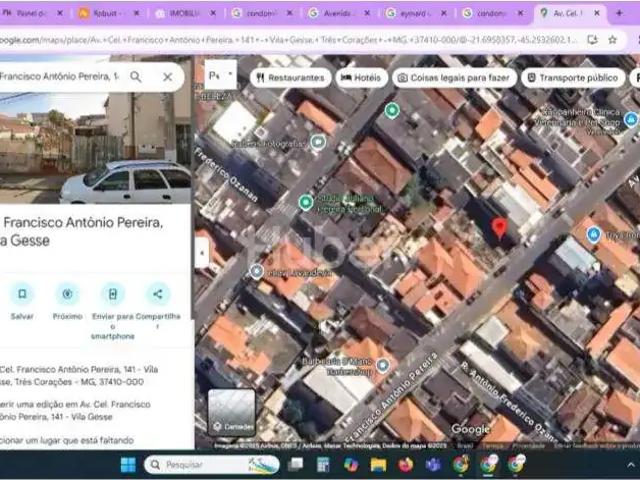The height and width of the screenshot is (480, 640).
Task: Collapse the side panel with arrow handle
Action: pyautogui.click(x=201, y=254)
